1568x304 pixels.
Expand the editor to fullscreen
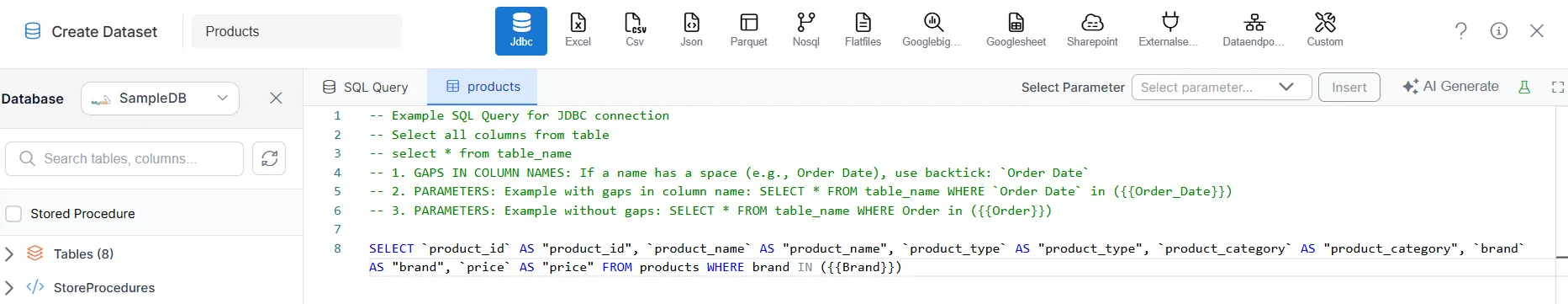coord(1558,88)
